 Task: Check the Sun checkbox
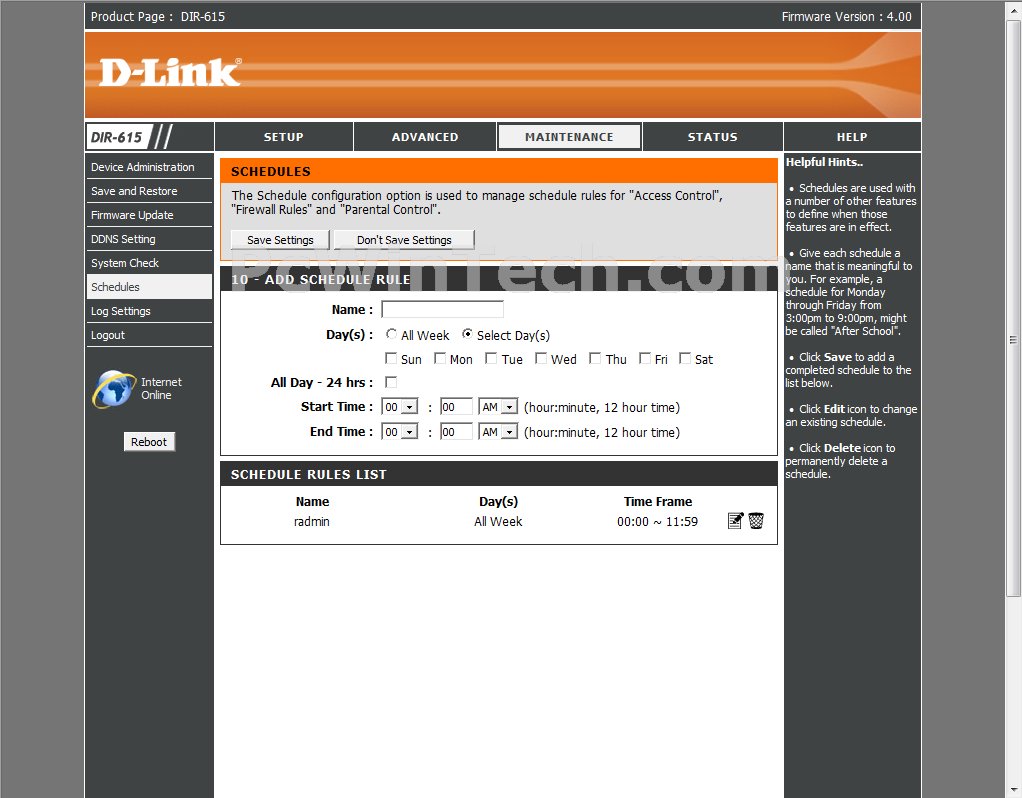point(391,358)
